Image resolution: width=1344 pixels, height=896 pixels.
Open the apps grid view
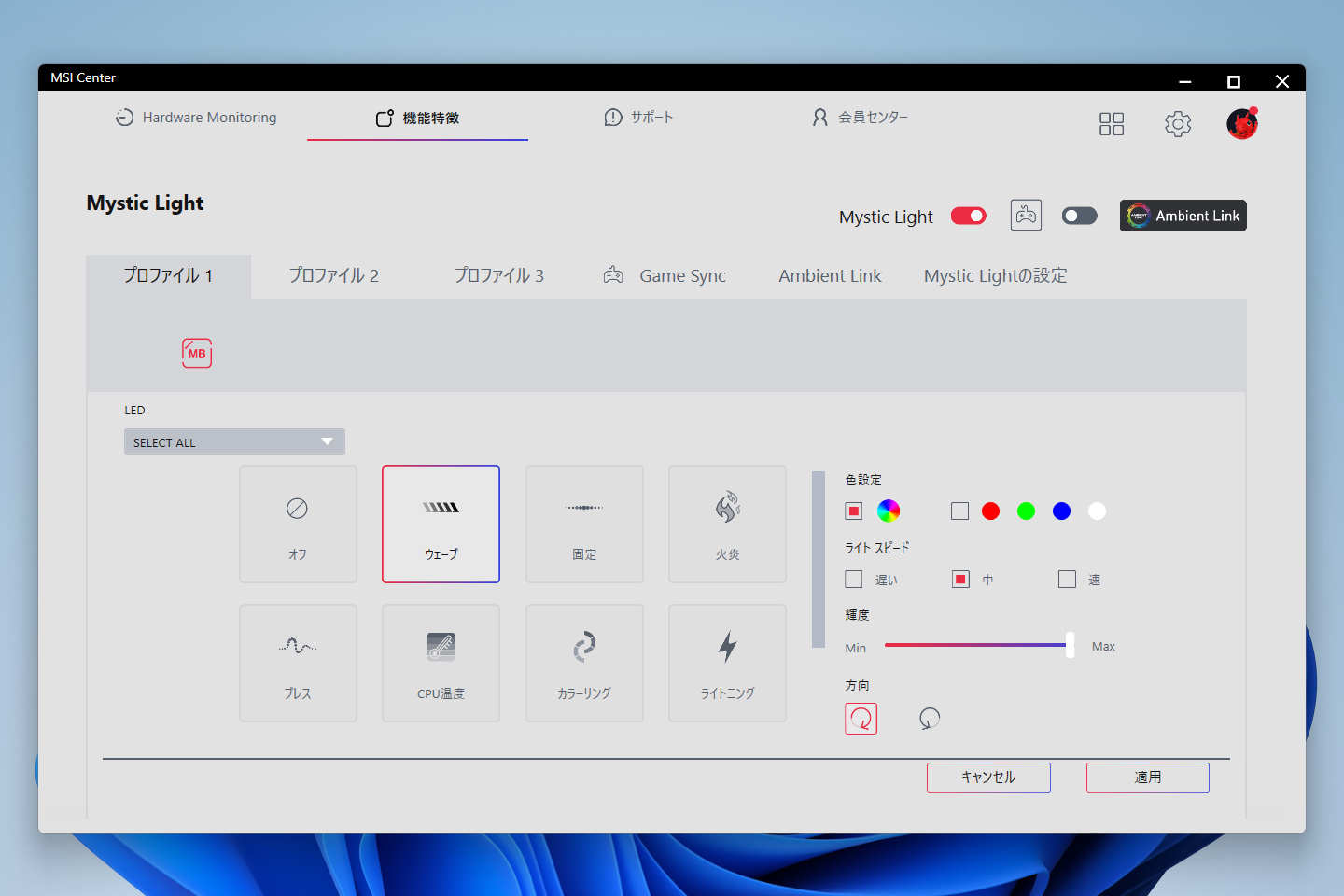1112,124
